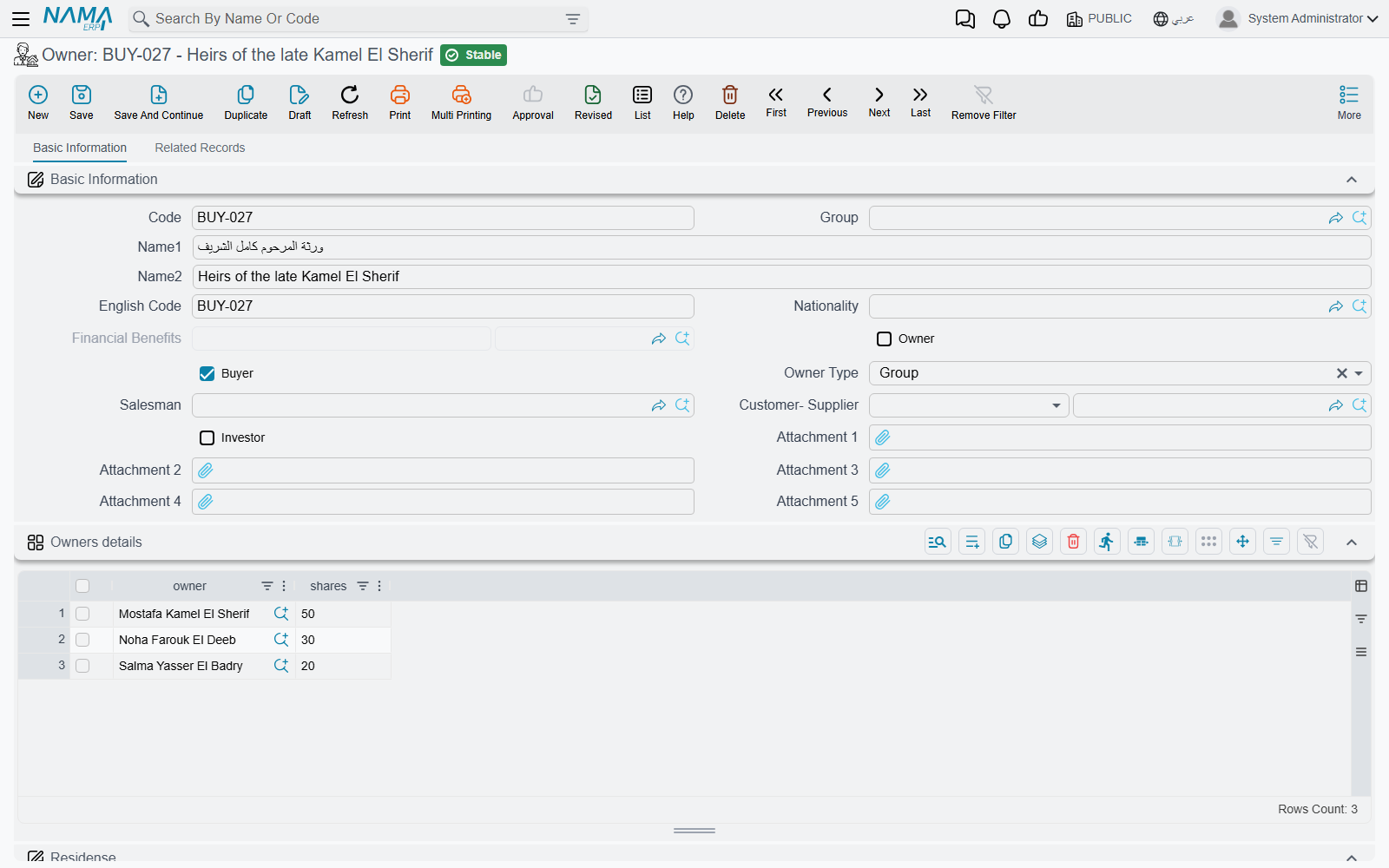The height and width of the screenshot is (868, 1389).
Task: Collapse the Residence section
Action: click(x=1352, y=858)
